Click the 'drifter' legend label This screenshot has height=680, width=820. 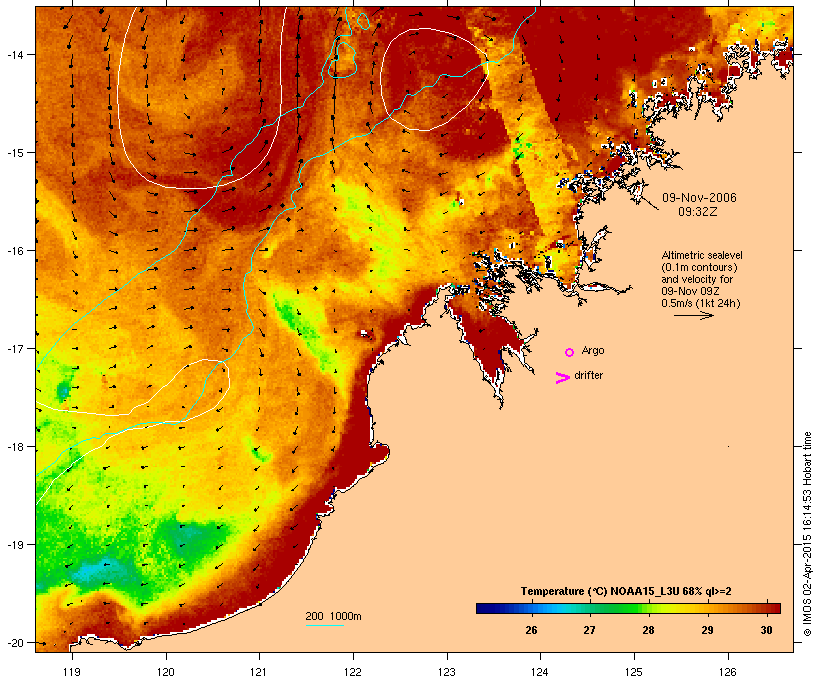click(588, 375)
